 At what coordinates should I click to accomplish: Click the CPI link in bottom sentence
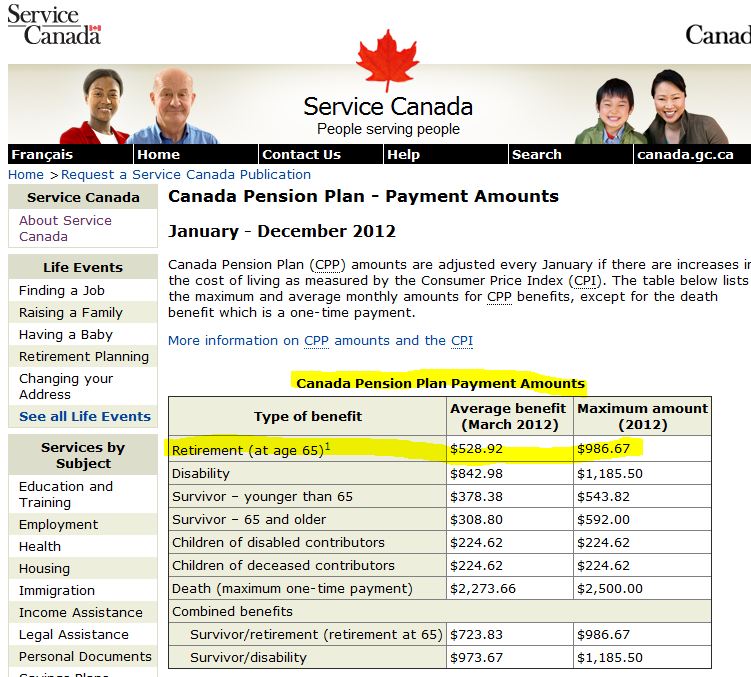[461, 340]
